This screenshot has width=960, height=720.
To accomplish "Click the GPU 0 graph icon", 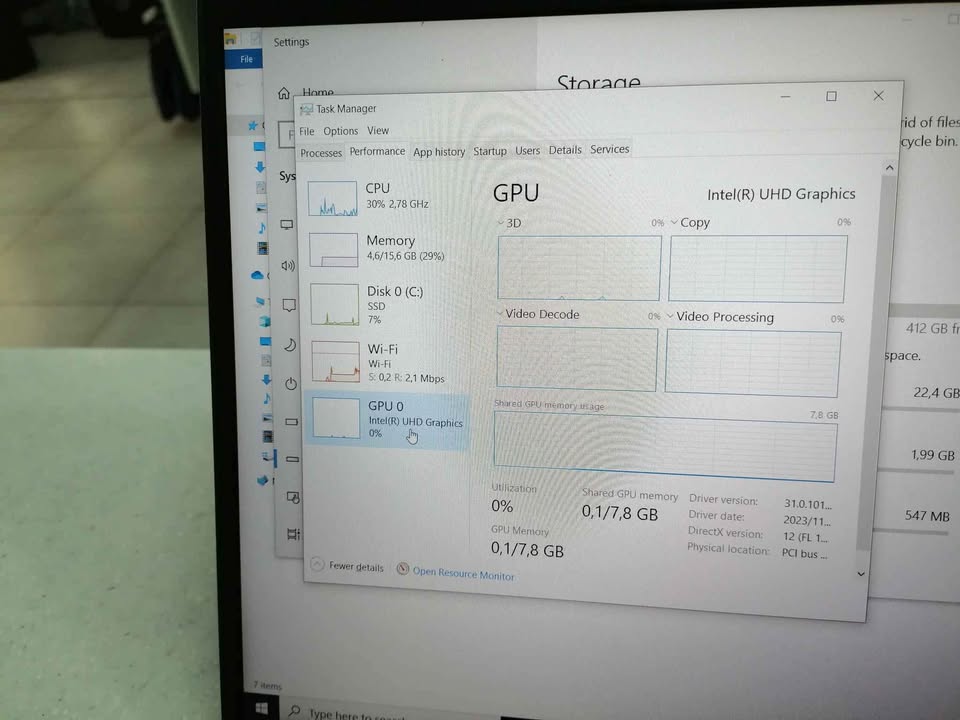I will click(336, 418).
